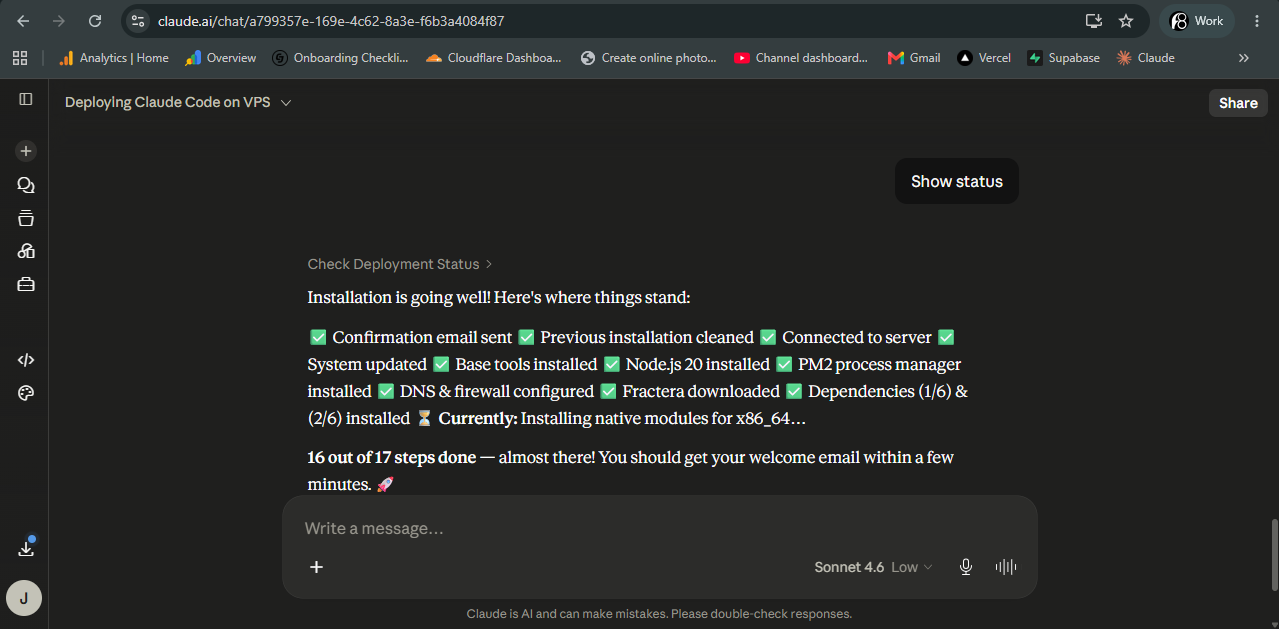Open Projects in sidebar
Screen dimensions: 1279x629
click(26, 218)
